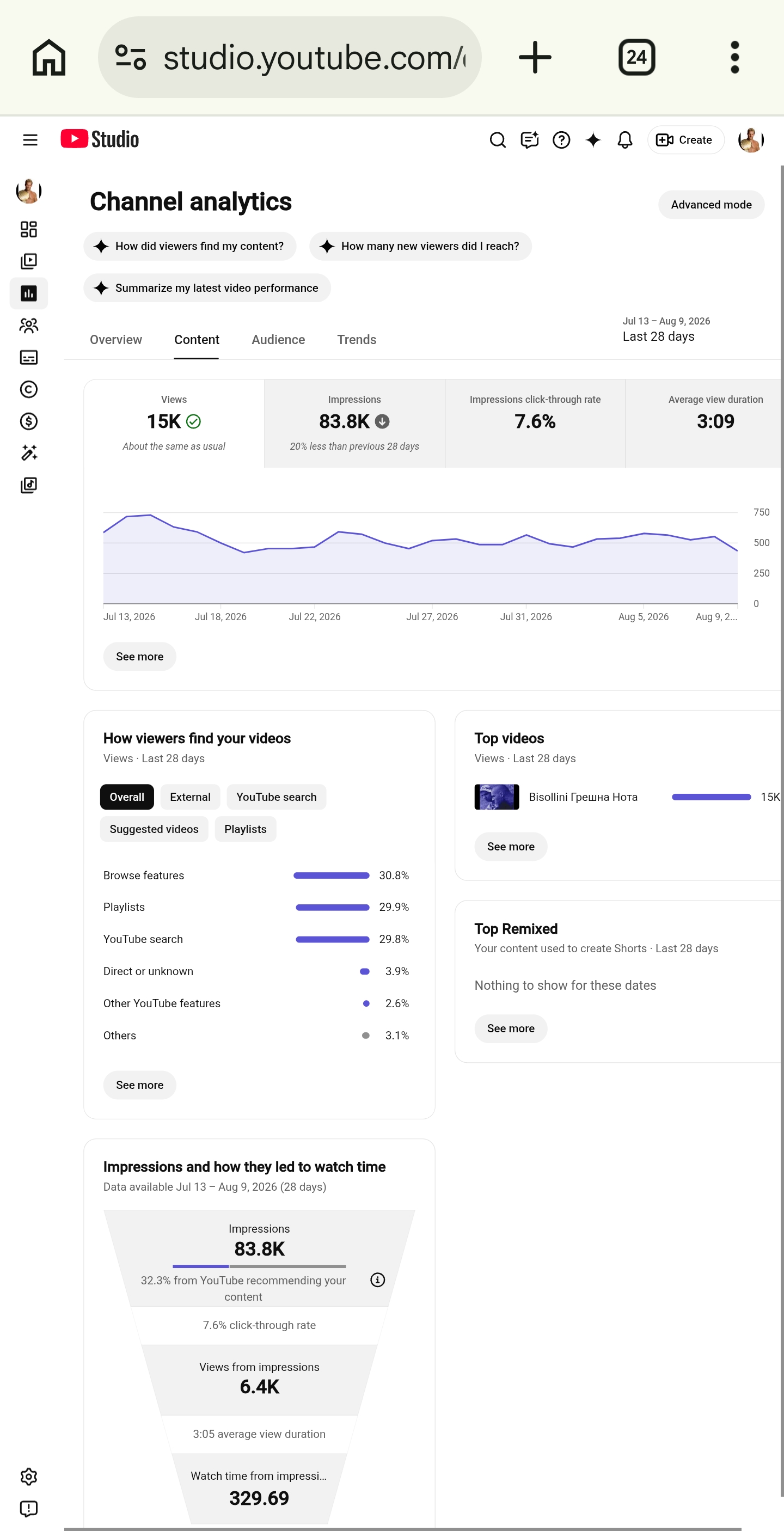
Task: Click the YouTube Studio logo
Action: point(100,139)
